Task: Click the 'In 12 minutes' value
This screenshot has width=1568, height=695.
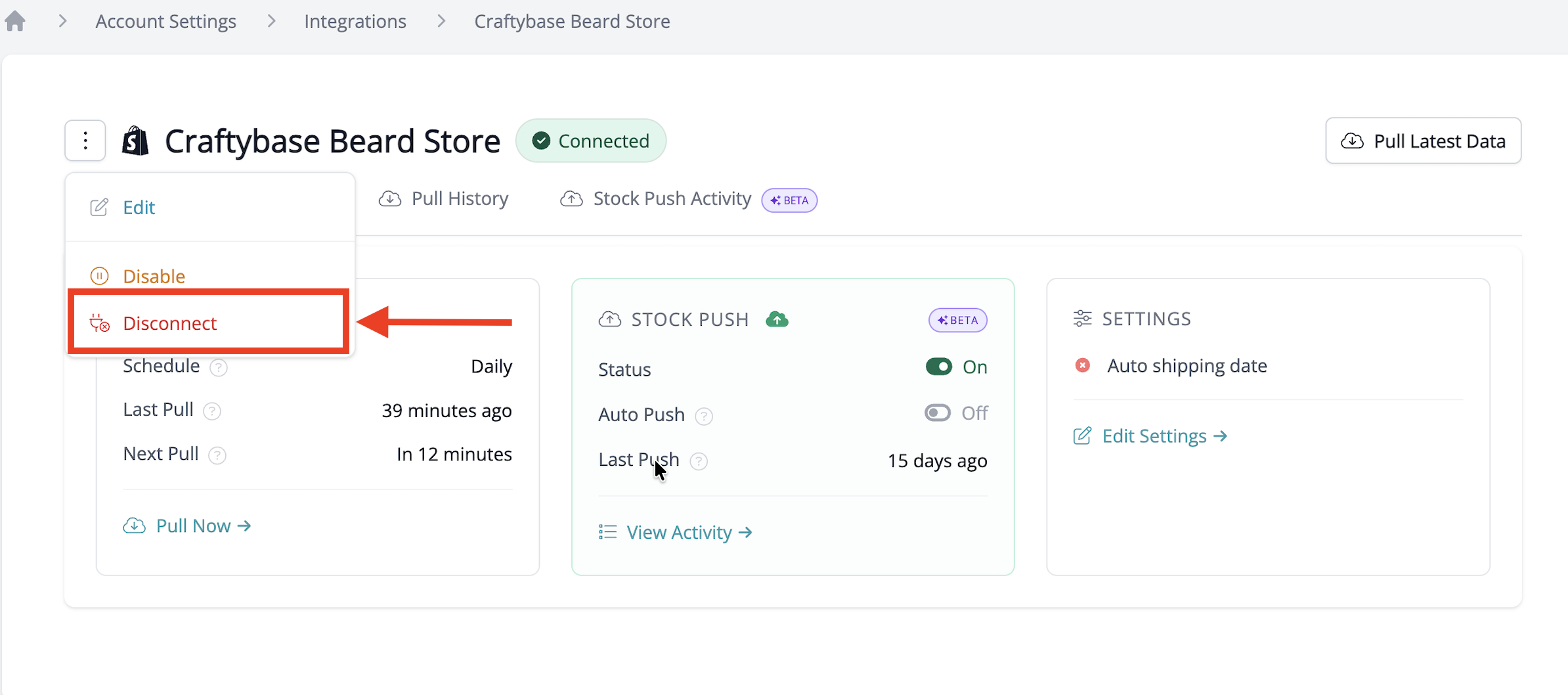Action: pos(454,454)
